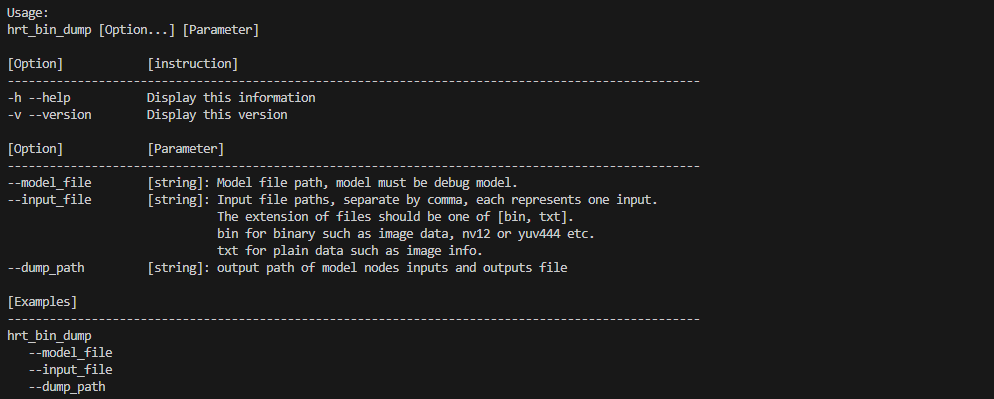The height and width of the screenshot is (399, 994).
Task: Click the indented --dump_path example line
Action: (67, 387)
